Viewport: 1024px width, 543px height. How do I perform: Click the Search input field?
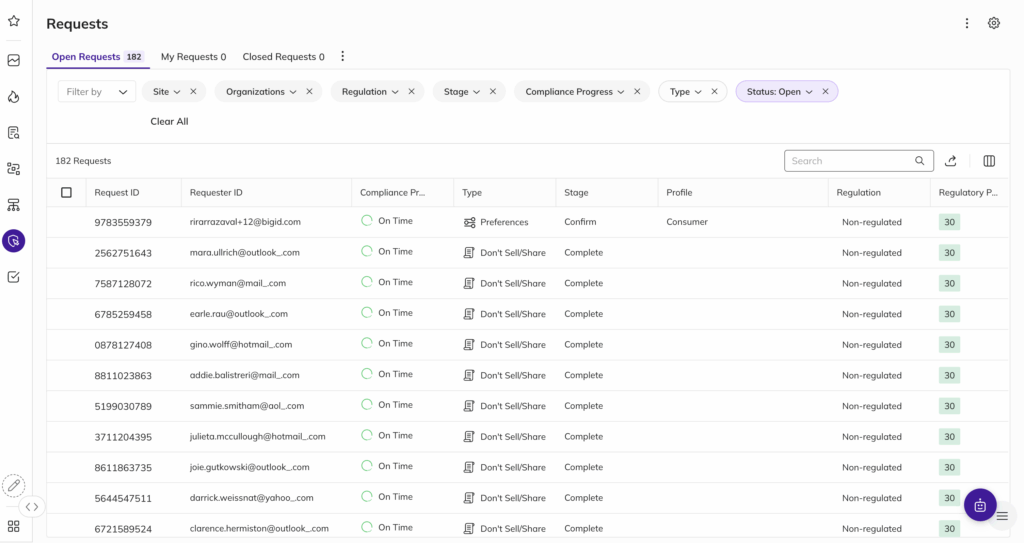pyautogui.click(x=850, y=161)
